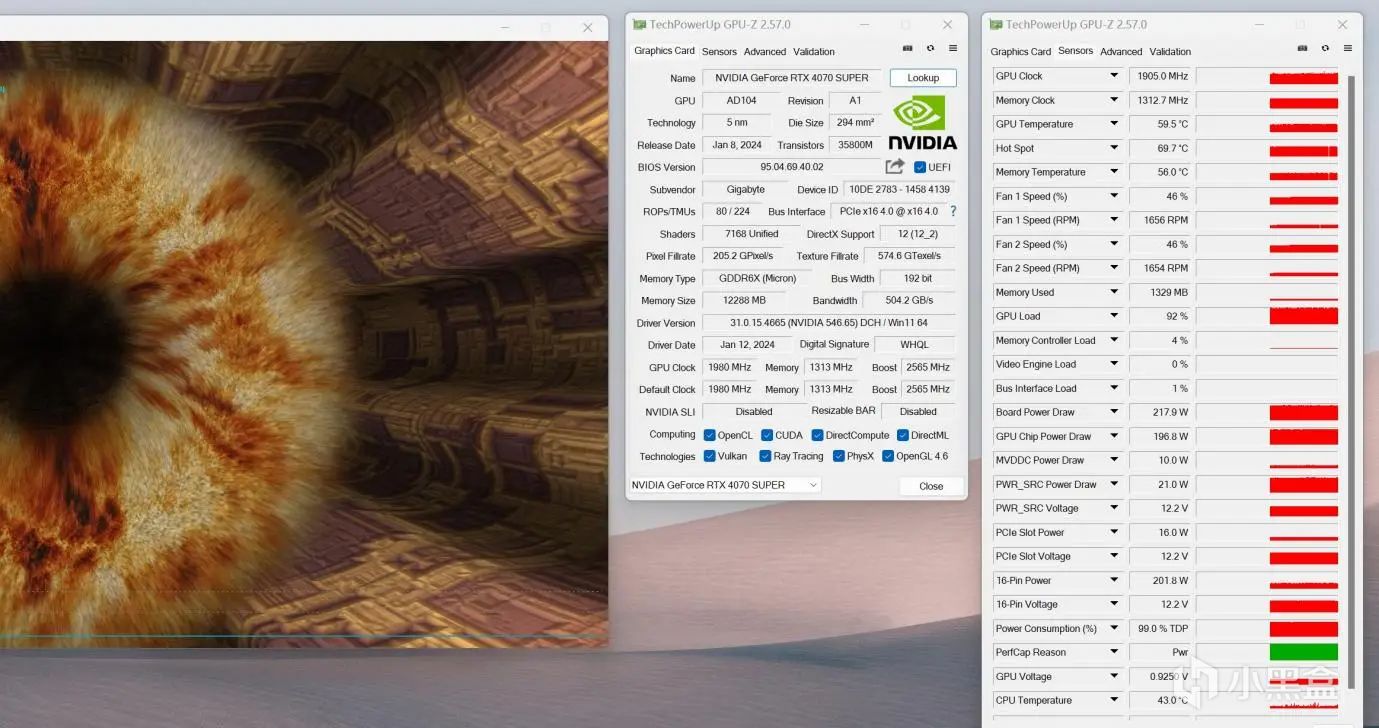Click the GPU-Z title bar icon of the Graphics Card window
The width and height of the screenshot is (1379, 728).
pos(639,25)
